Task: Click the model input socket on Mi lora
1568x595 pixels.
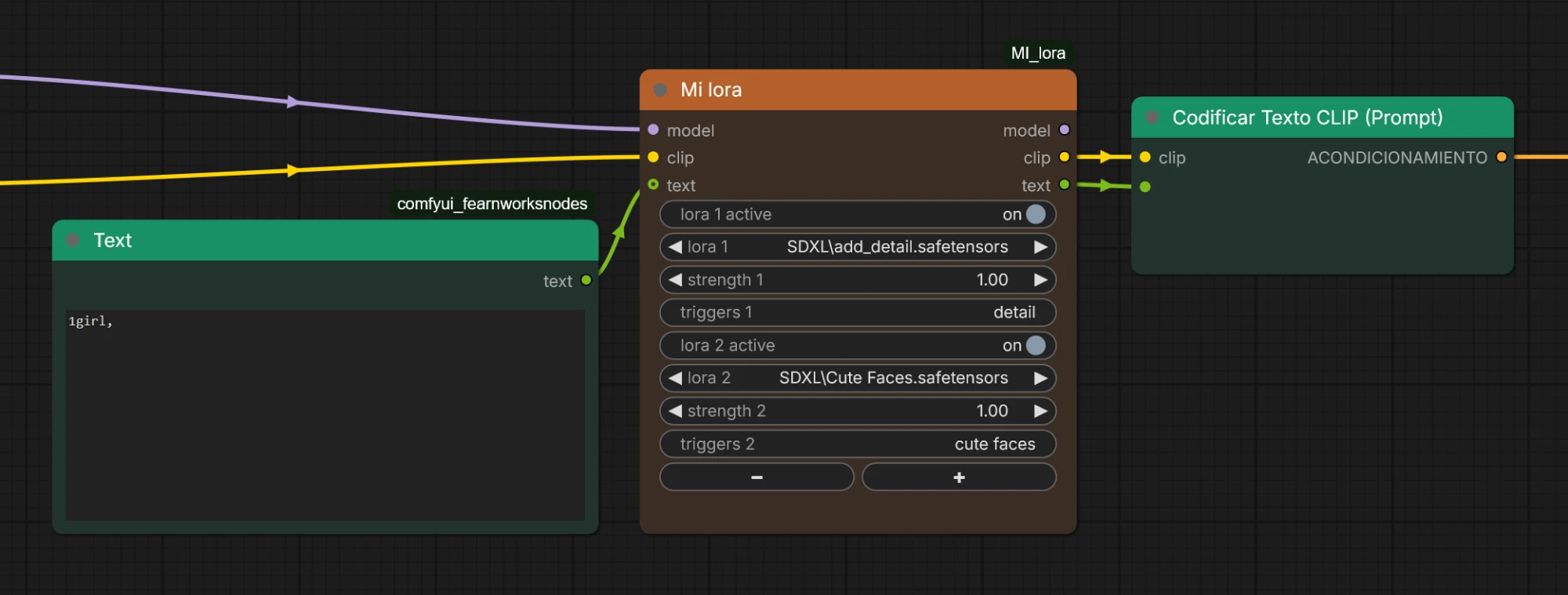Action: pos(653,129)
